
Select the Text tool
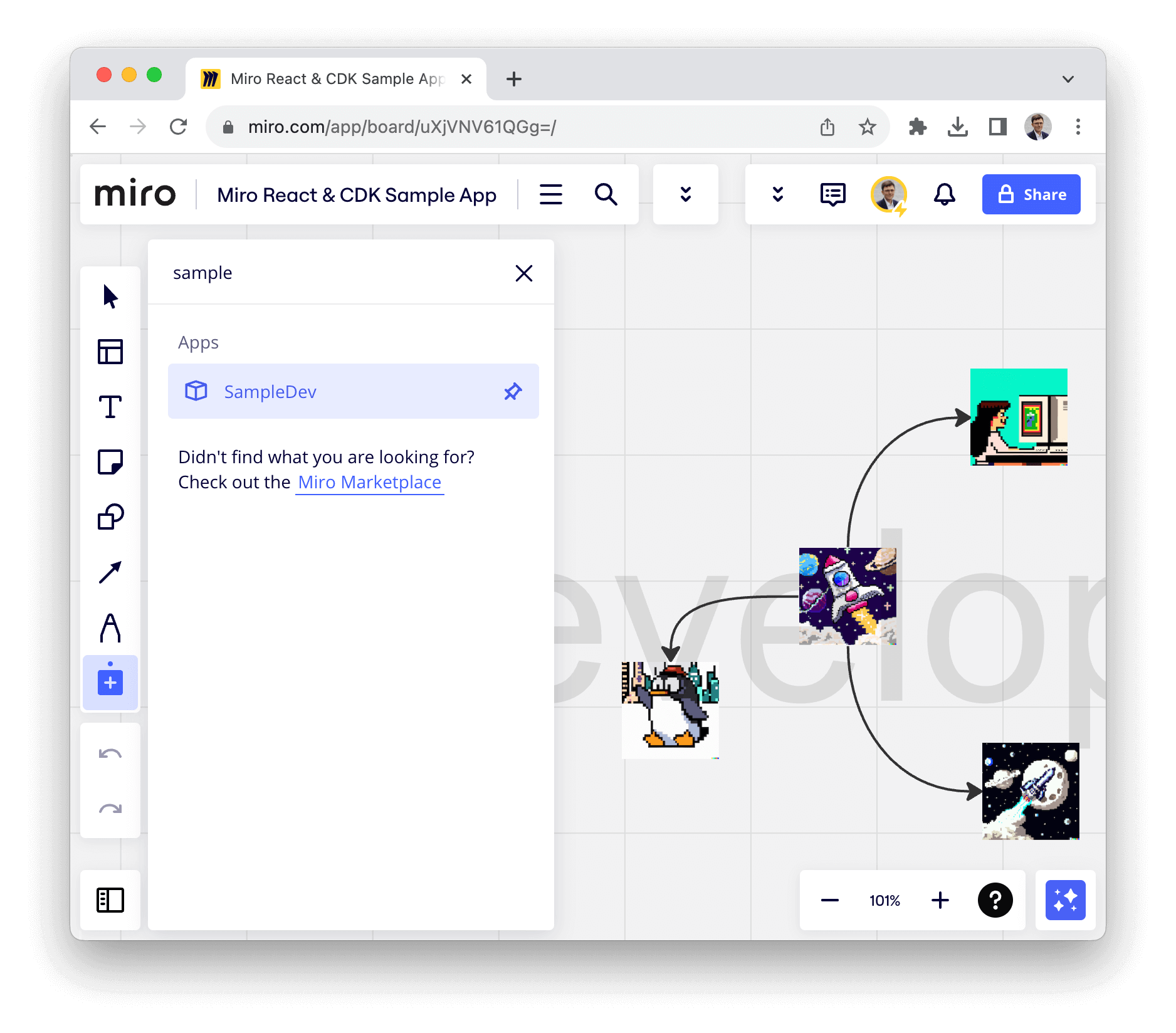110,407
